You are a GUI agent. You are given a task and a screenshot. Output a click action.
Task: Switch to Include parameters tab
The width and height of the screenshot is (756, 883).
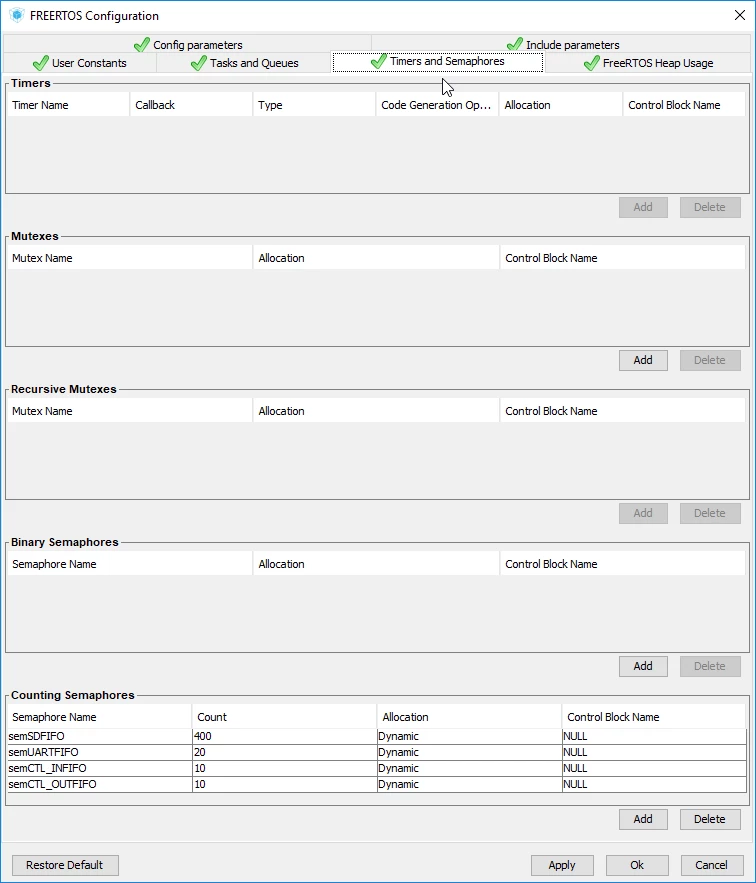coord(562,44)
